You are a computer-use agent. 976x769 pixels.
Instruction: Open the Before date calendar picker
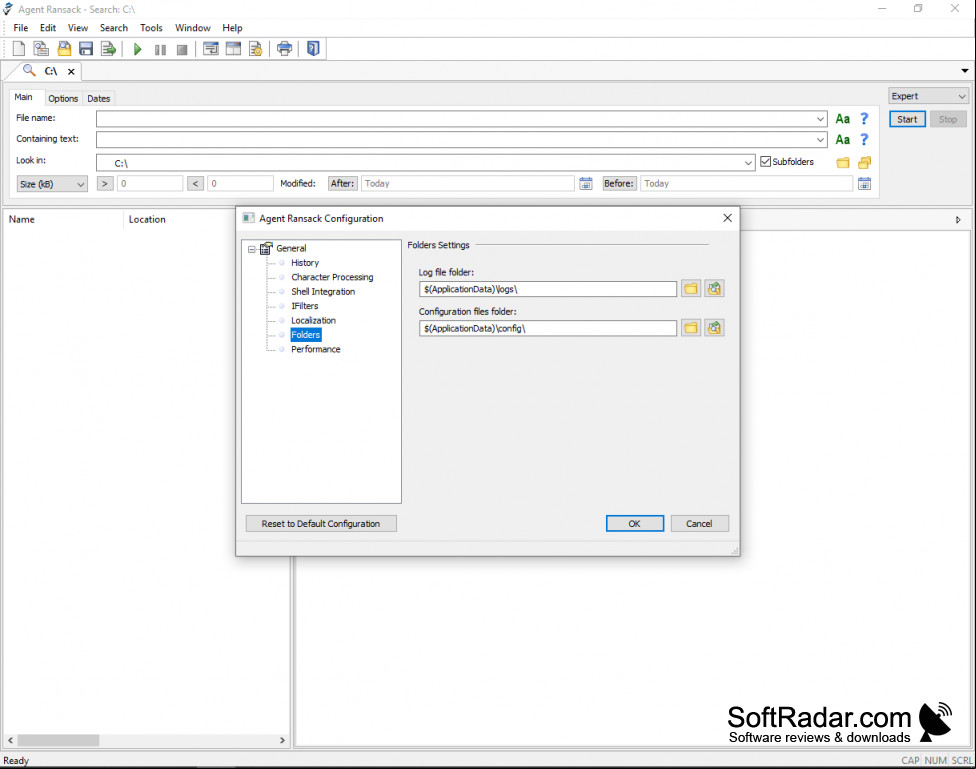[x=865, y=184]
